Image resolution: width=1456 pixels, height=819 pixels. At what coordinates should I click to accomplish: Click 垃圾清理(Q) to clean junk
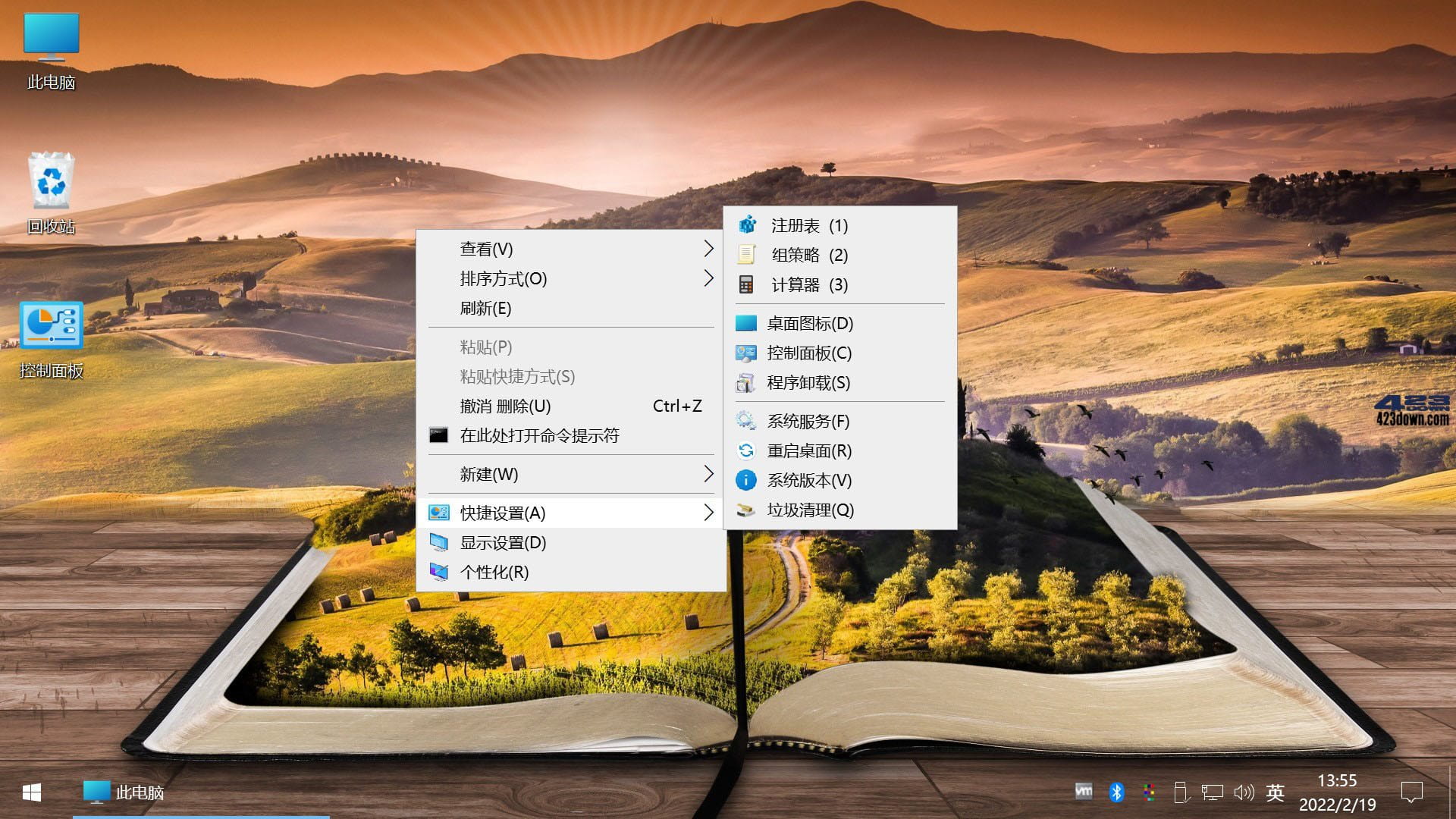pos(806,510)
